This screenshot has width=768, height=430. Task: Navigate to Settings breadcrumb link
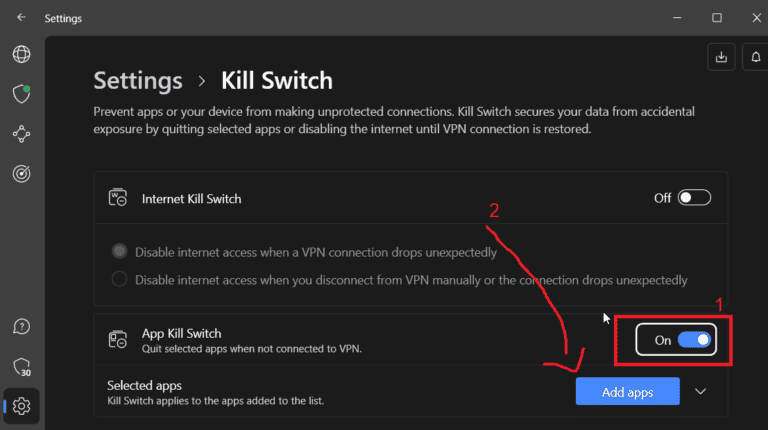click(138, 80)
